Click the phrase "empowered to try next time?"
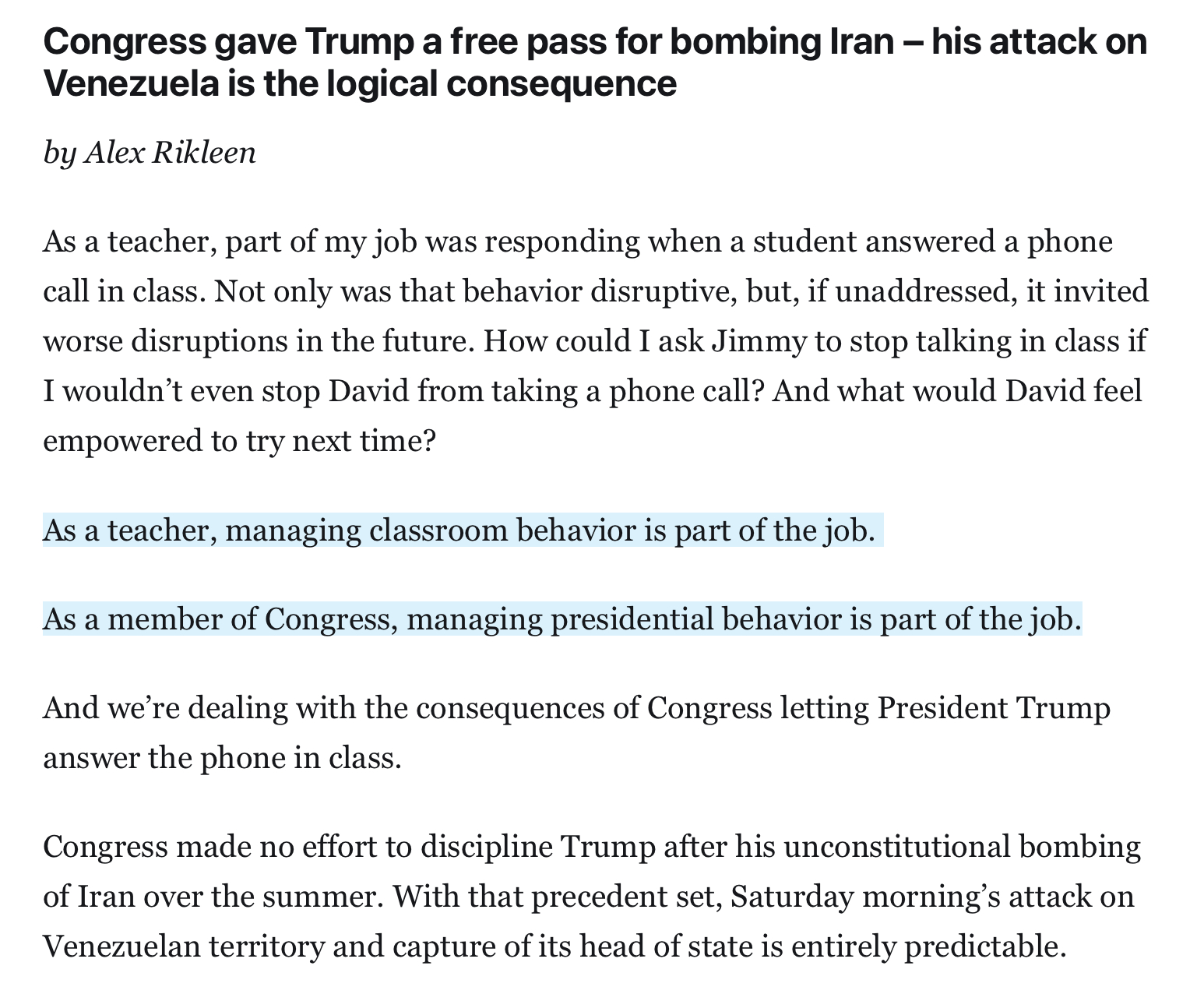 (x=239, y=441)
